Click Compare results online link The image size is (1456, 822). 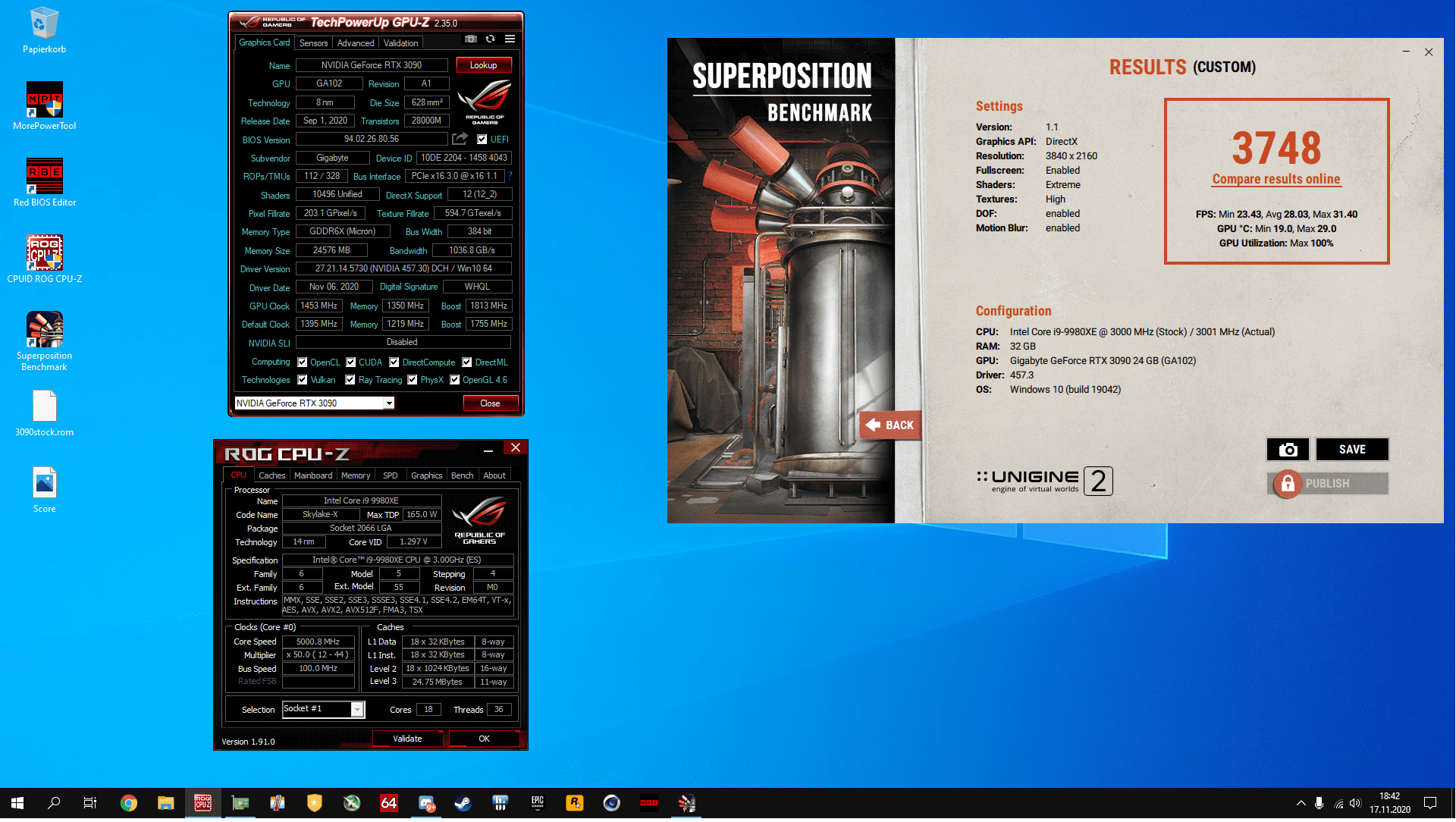point(1276,180)
